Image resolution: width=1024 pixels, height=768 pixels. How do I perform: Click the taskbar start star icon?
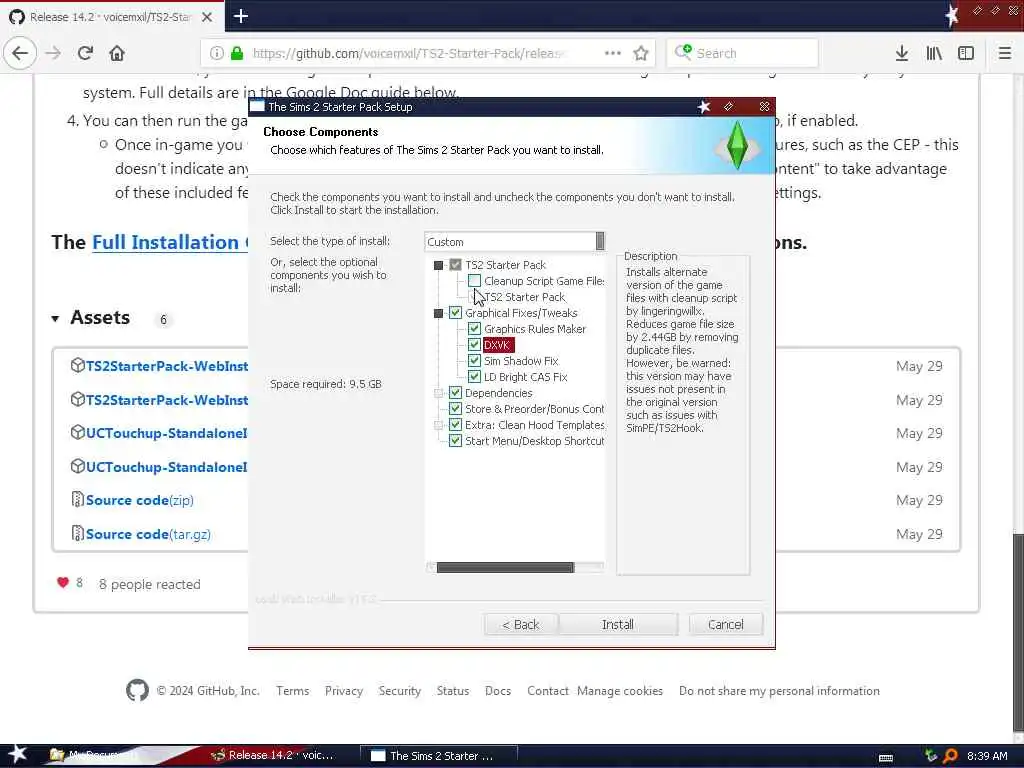pyautogui.click(x=17, y=754)
